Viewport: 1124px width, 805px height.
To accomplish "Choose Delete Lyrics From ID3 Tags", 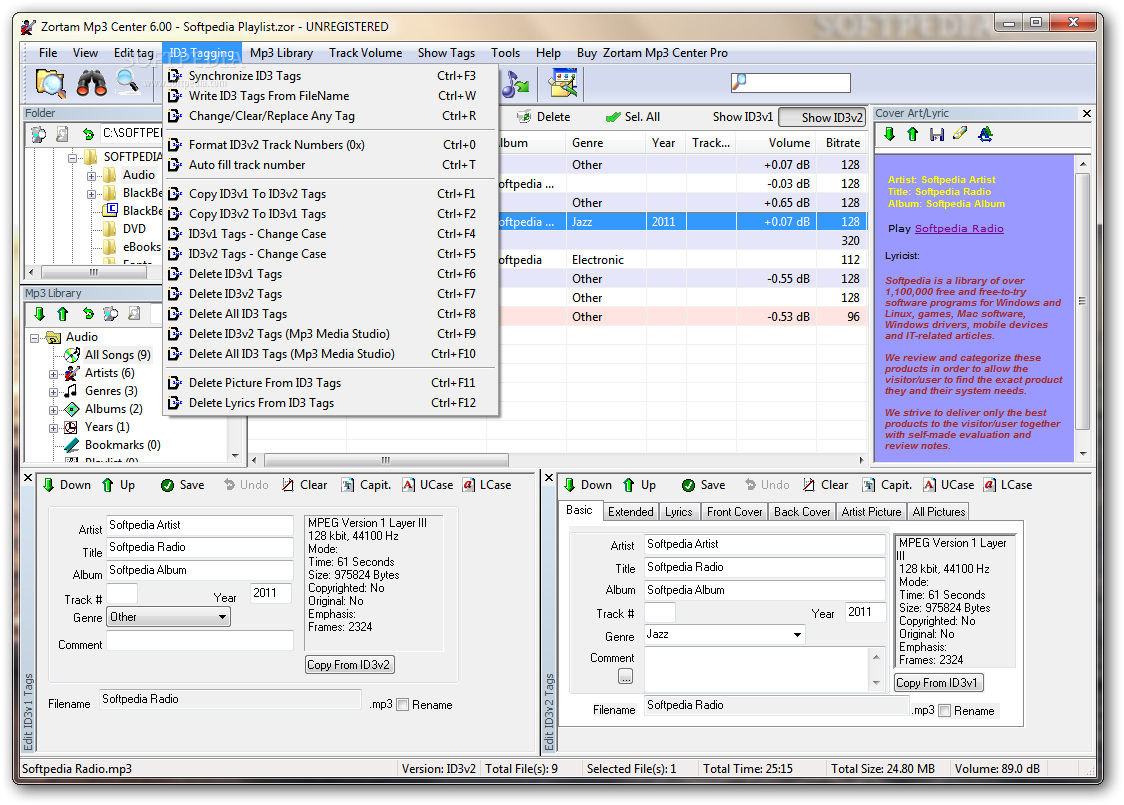I will click(x=330, y=403).
